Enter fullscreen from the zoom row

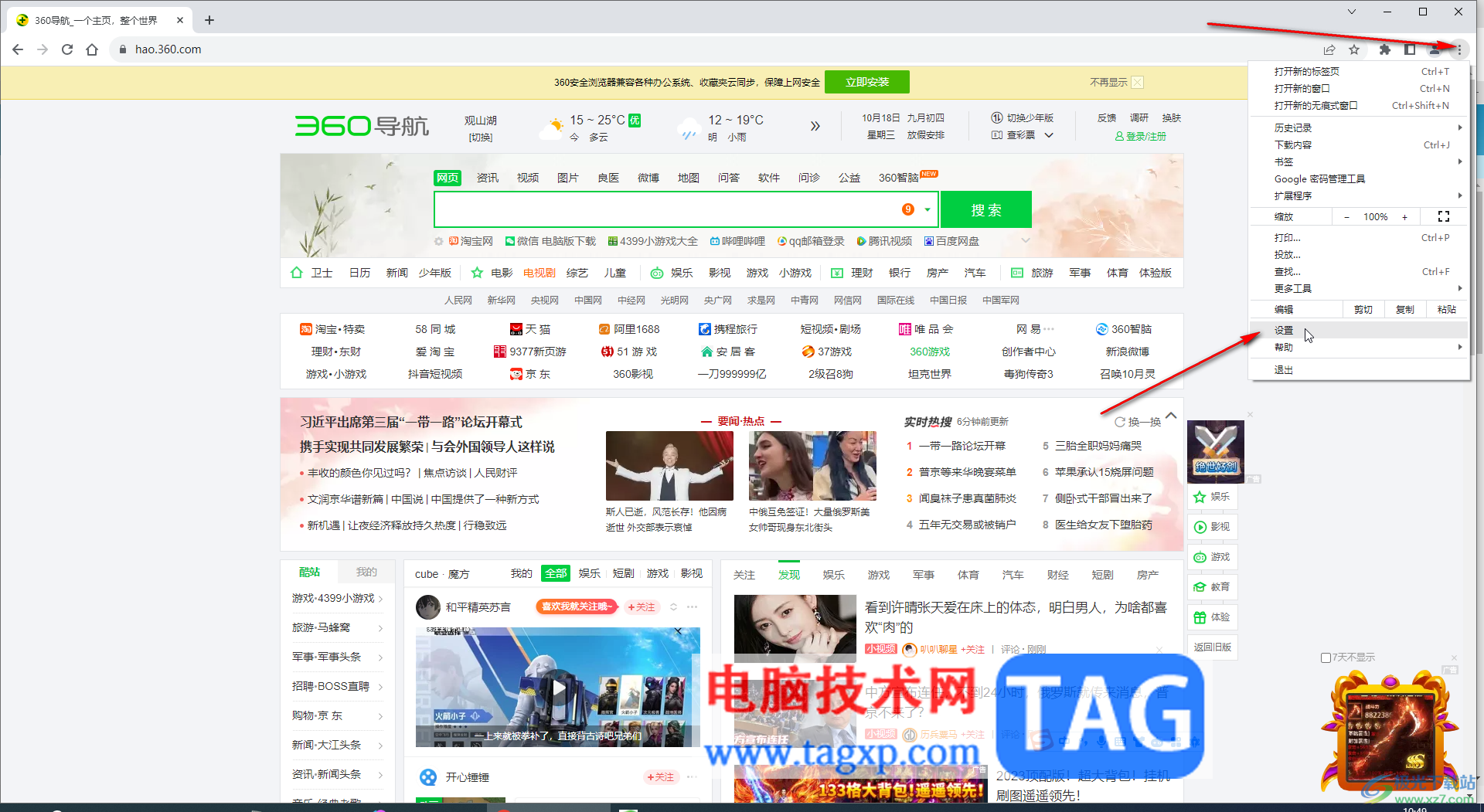pyautogui.click(x=1443, y=216)
